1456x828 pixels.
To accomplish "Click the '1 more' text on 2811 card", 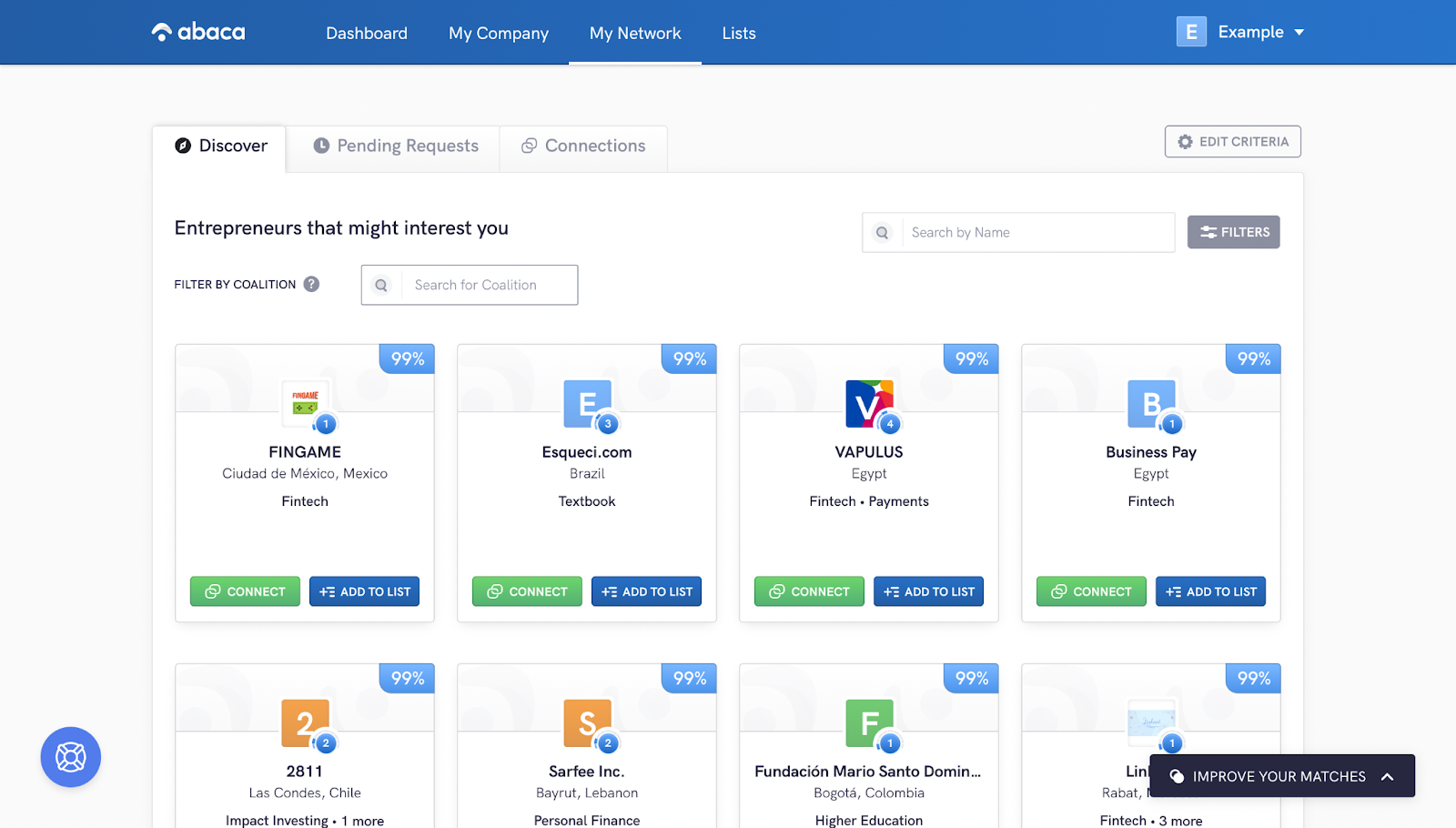I will click(x=362, y=821).
